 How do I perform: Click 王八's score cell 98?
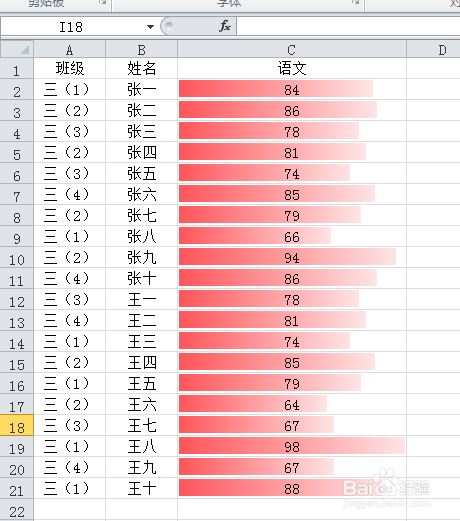click(x=292, y=447)
